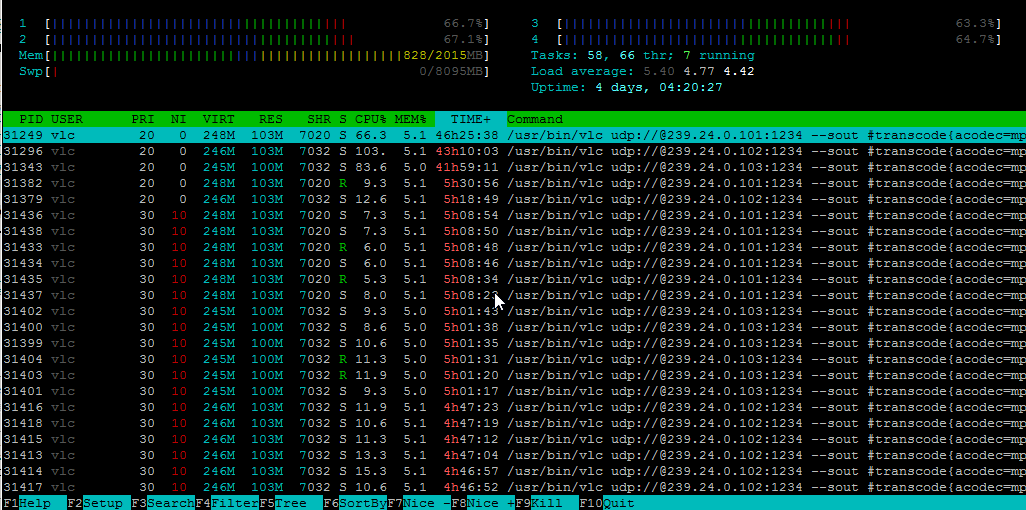Sort by CPU% column header

point(371,119)
